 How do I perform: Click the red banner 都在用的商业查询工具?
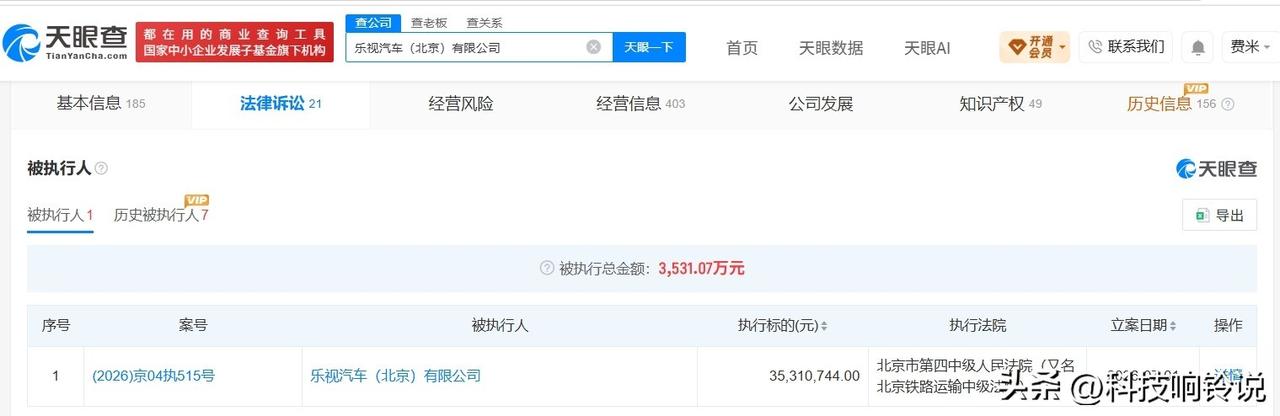[235, 42]
